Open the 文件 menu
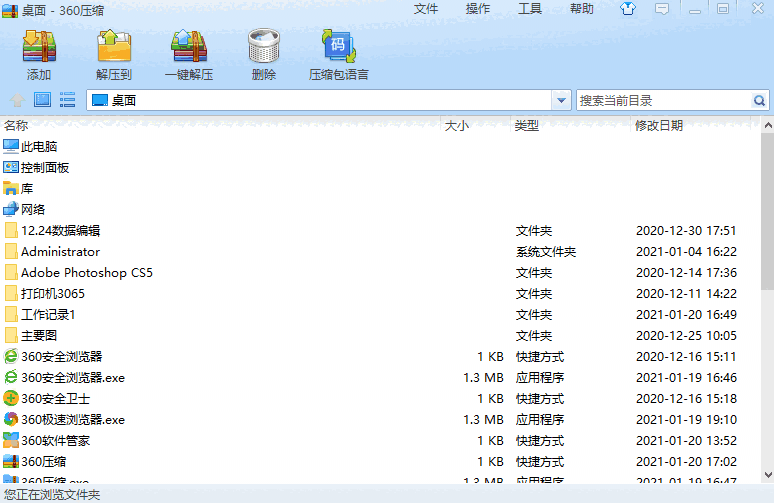 426,9
